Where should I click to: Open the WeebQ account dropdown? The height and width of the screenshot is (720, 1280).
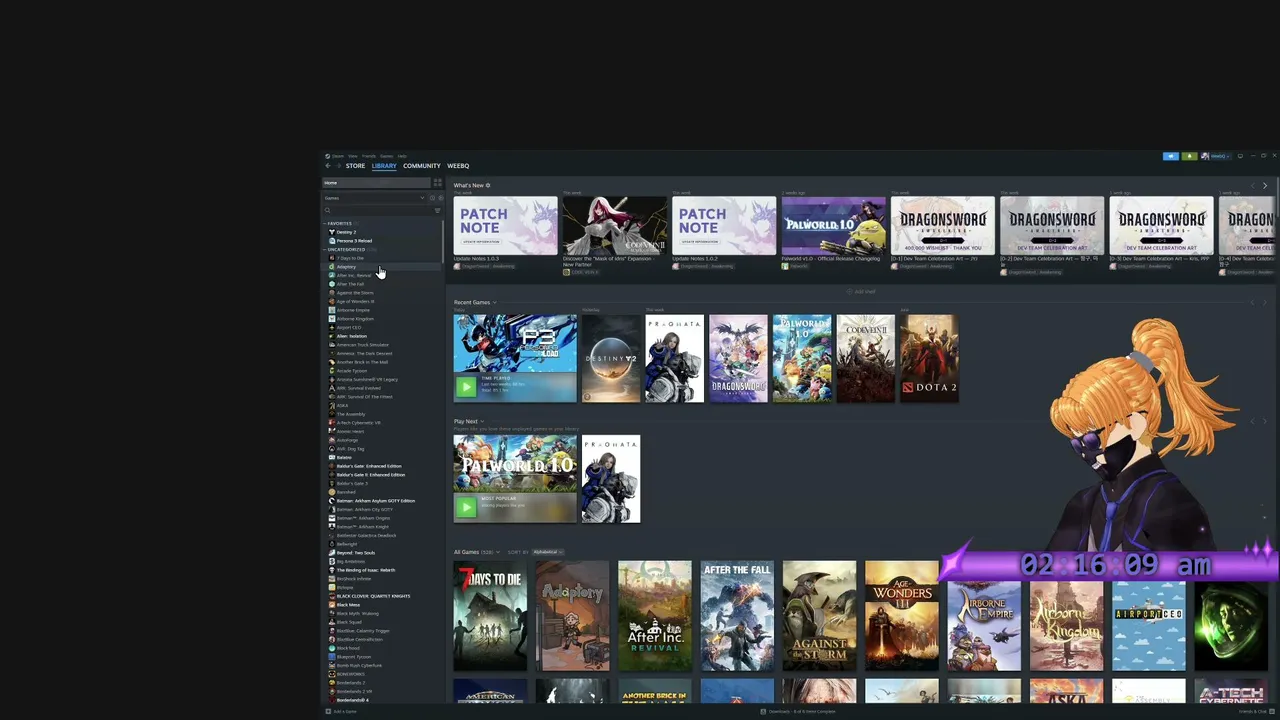point(1215,156)
